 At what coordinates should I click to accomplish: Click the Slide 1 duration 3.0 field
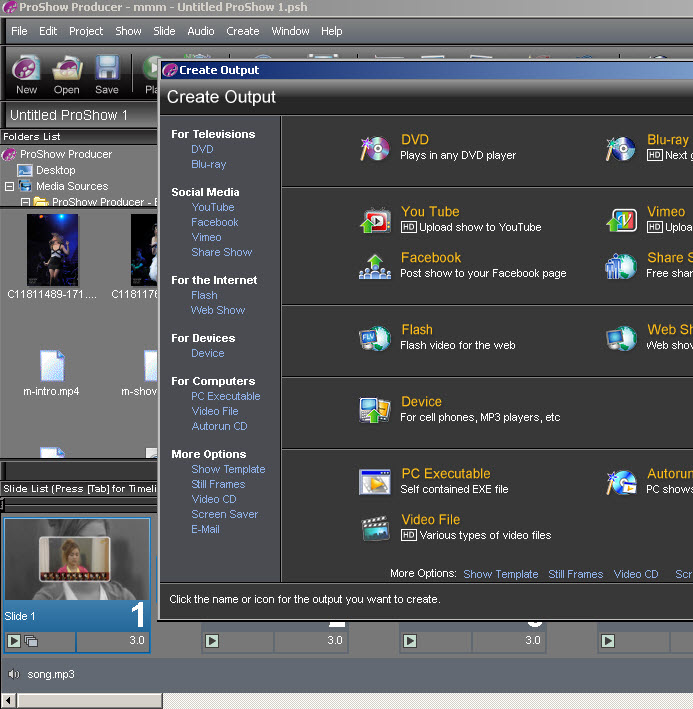[x=113, y=641]
